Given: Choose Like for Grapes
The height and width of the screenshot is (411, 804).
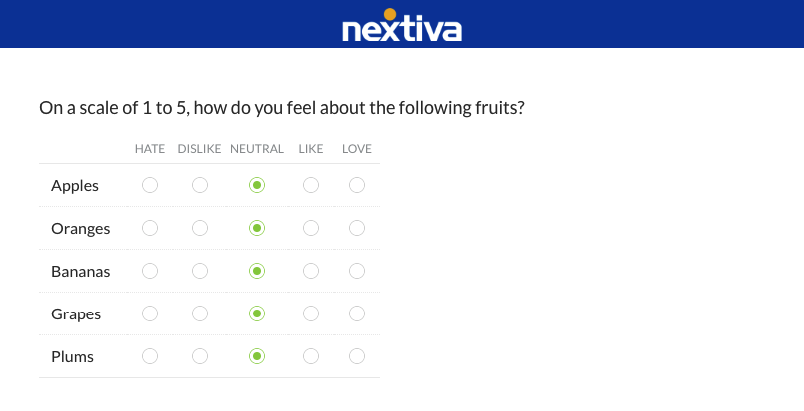Looking at the screenshot, I should click(311, 314).
